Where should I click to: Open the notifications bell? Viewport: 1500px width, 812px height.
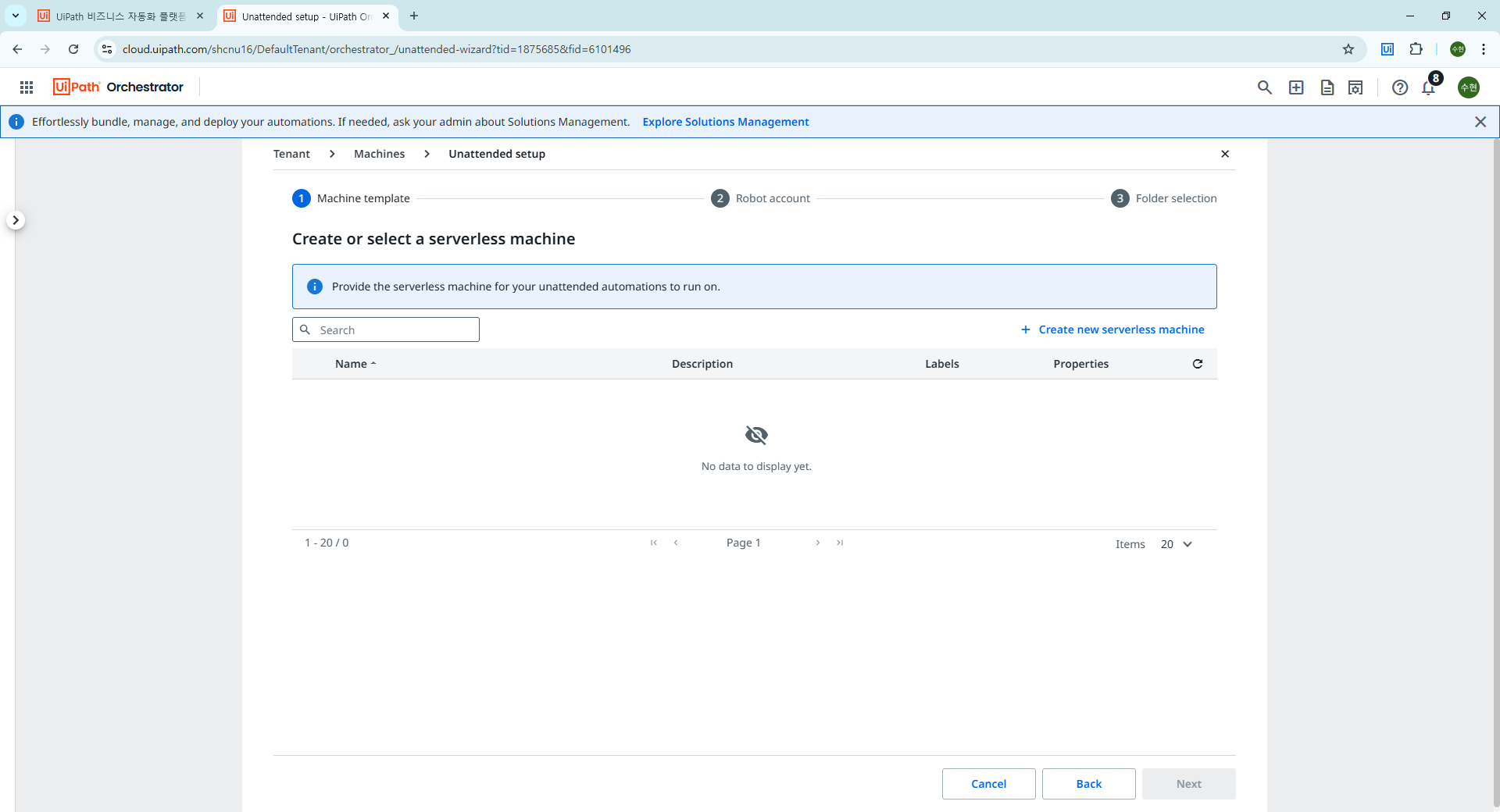pyautogui.click(x=1429, y=87)
